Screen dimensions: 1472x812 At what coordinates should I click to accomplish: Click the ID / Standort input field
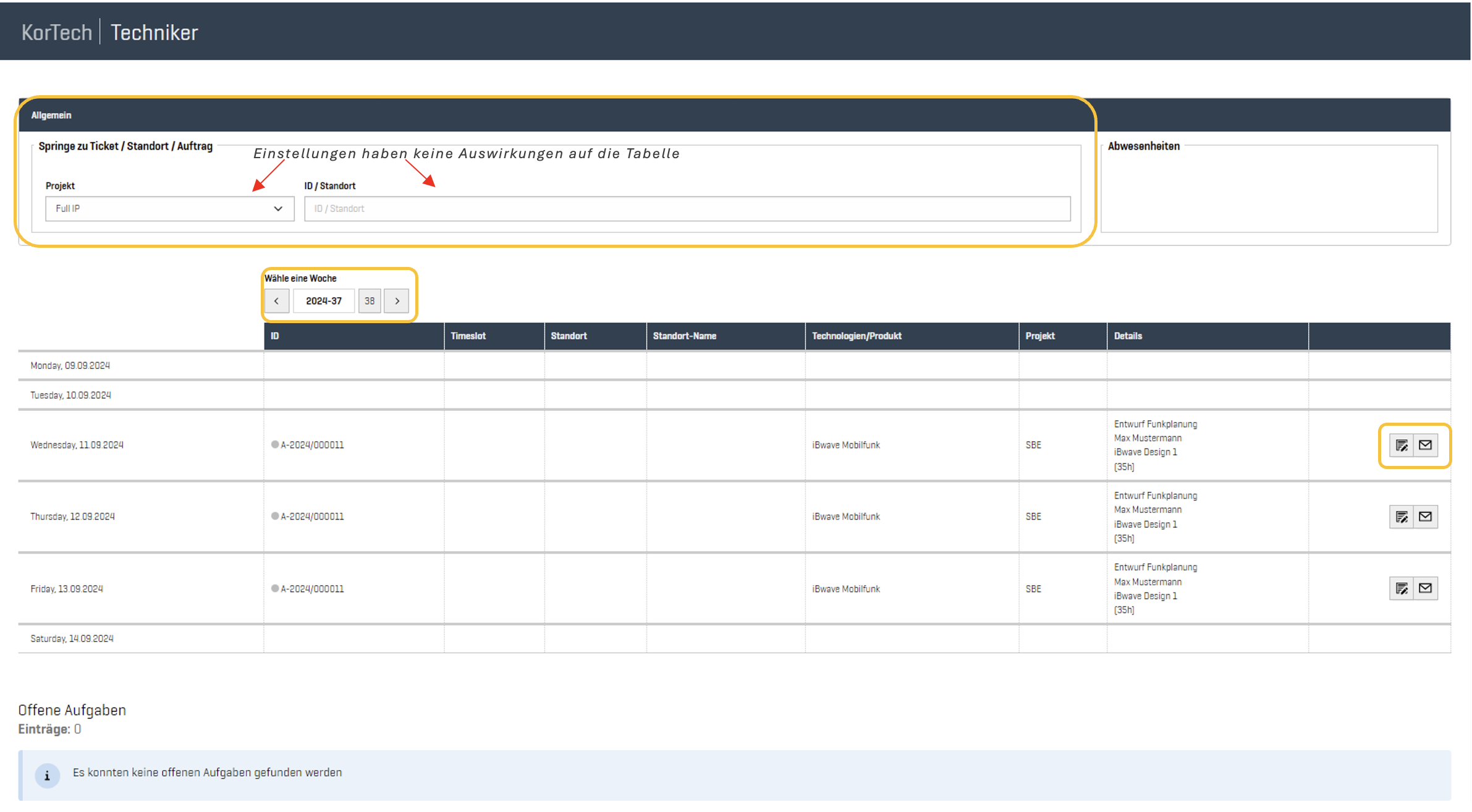click(x=687, y=209)
